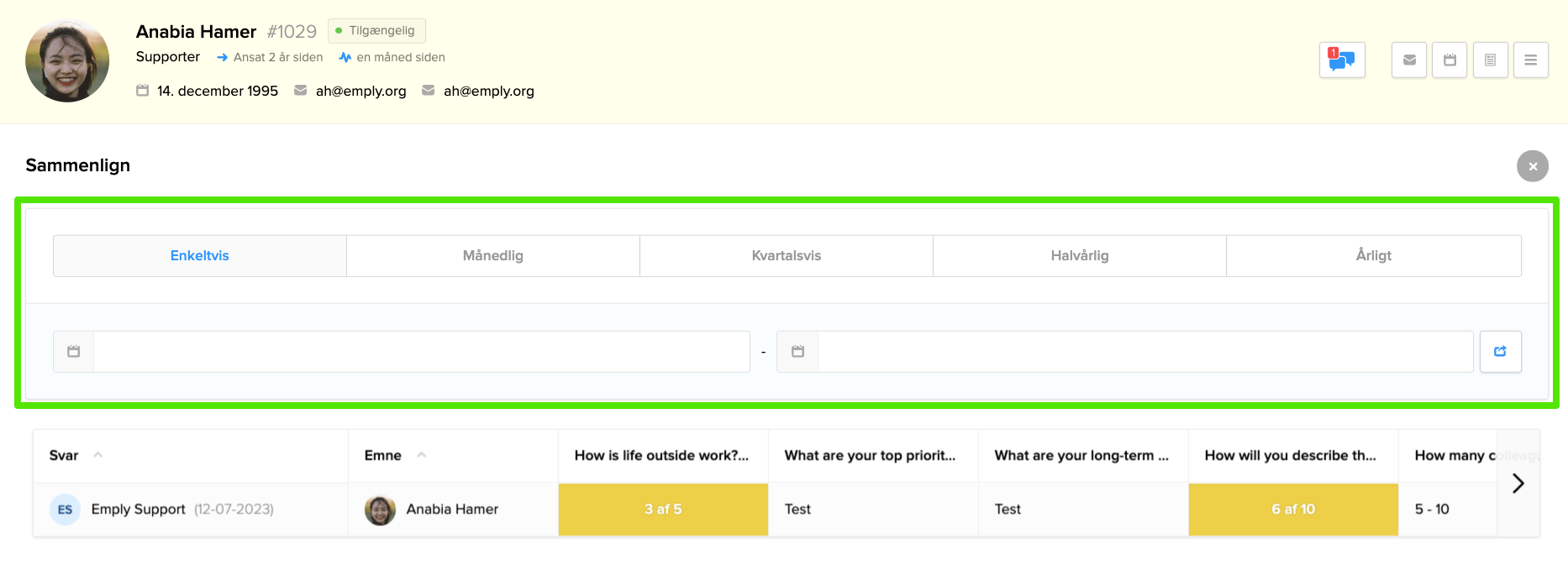
Task: Switch to the Kvartalsvis tab
Action: pyautogui.click(x=787, y=256)
